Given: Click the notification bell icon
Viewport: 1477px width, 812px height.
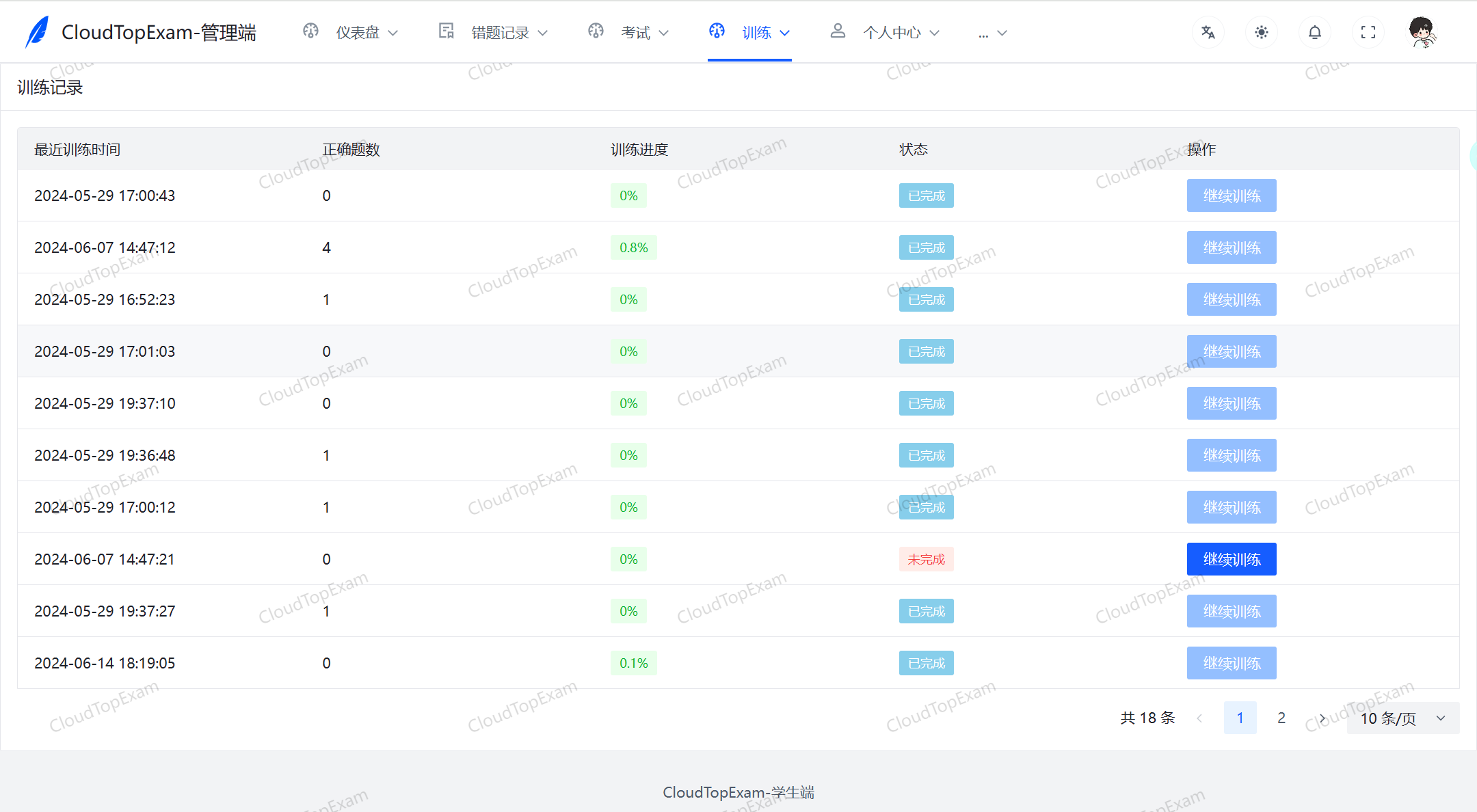Looking at the screenshot, I should click(x=1314, y=31).
